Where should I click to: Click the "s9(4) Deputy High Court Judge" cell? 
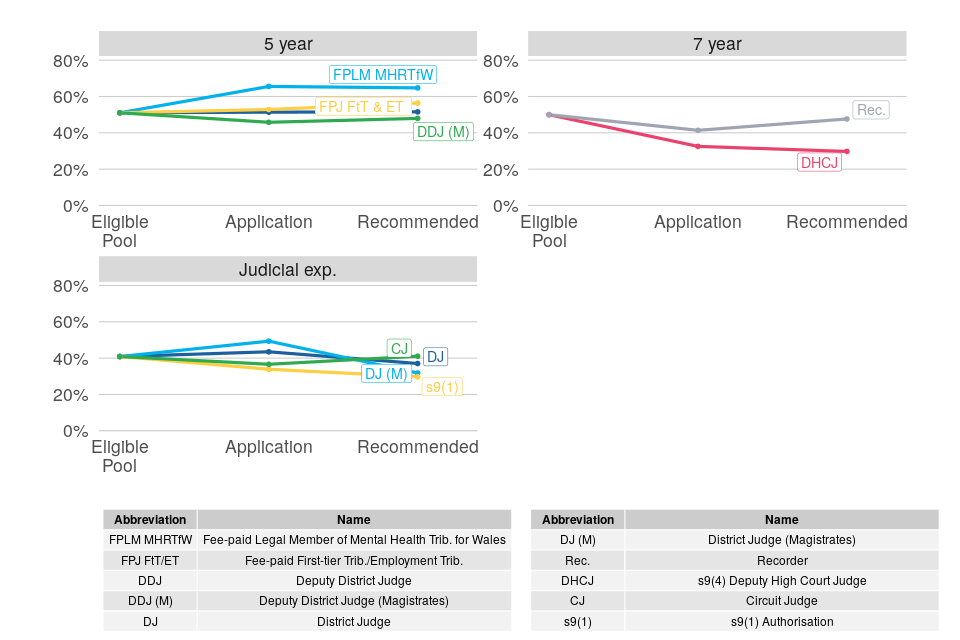(x=782, y=581)
